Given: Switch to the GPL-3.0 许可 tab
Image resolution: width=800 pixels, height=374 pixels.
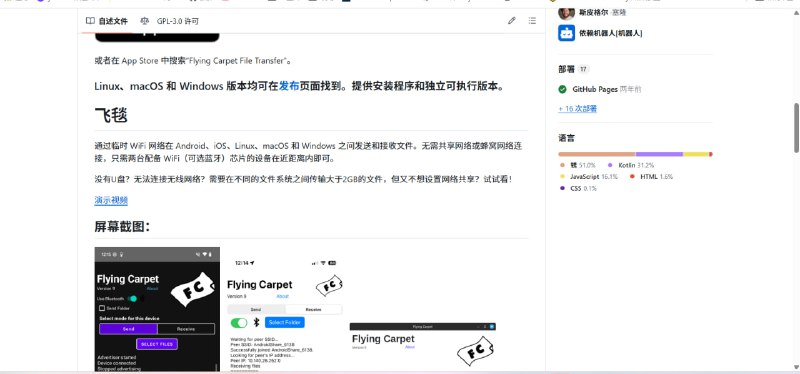Looking at the screenshot, I should [x=169, y=21].
